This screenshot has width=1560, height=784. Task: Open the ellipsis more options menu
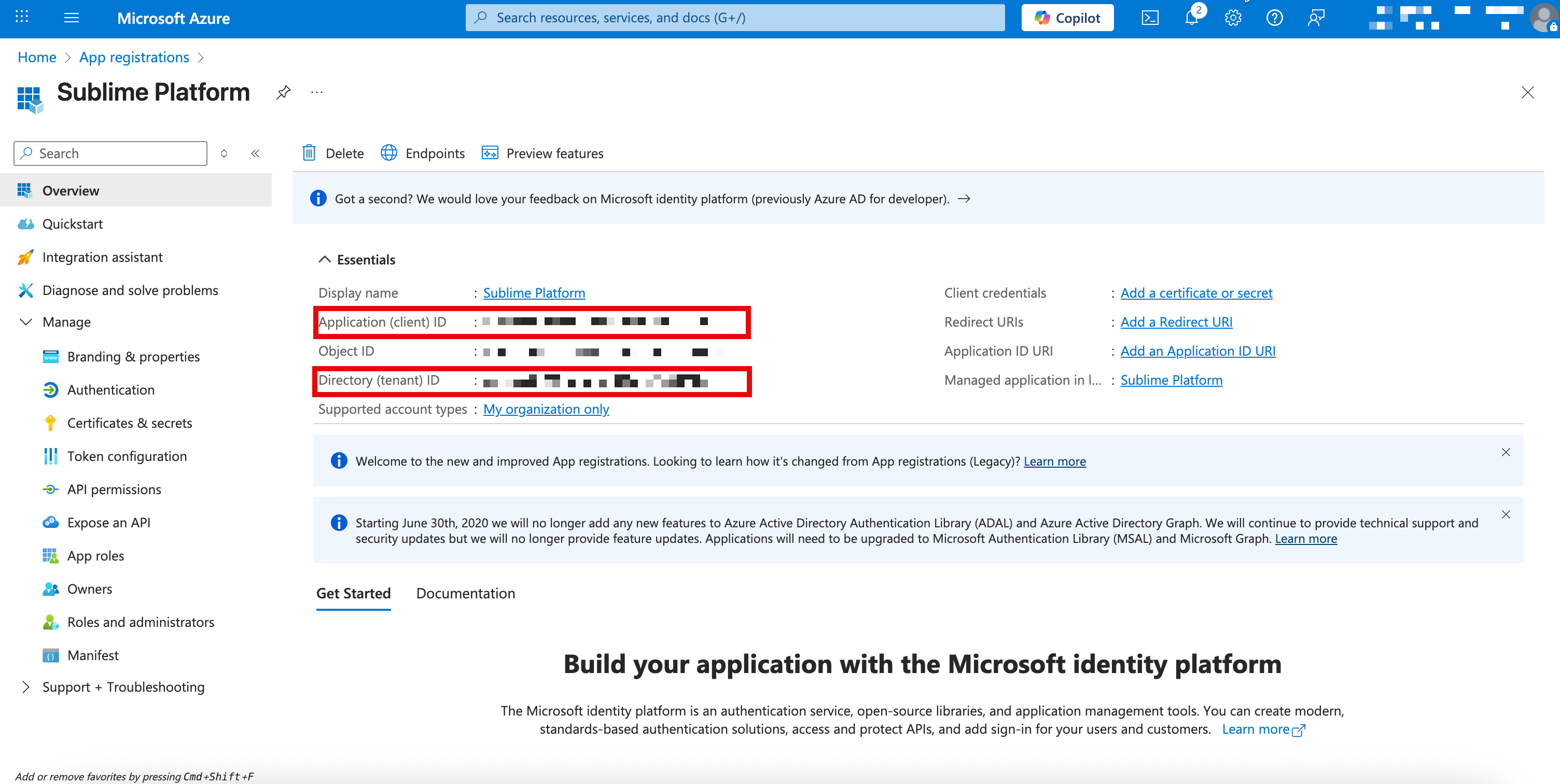[x=317, y=92]
